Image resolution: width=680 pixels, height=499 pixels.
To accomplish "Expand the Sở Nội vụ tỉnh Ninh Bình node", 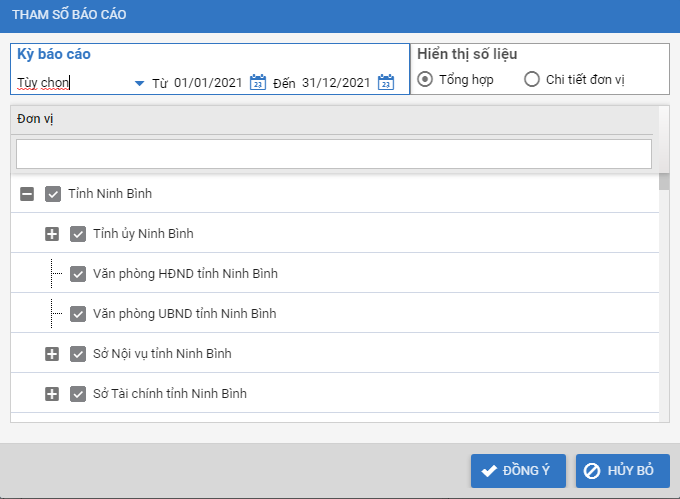I will coord(52,354).
